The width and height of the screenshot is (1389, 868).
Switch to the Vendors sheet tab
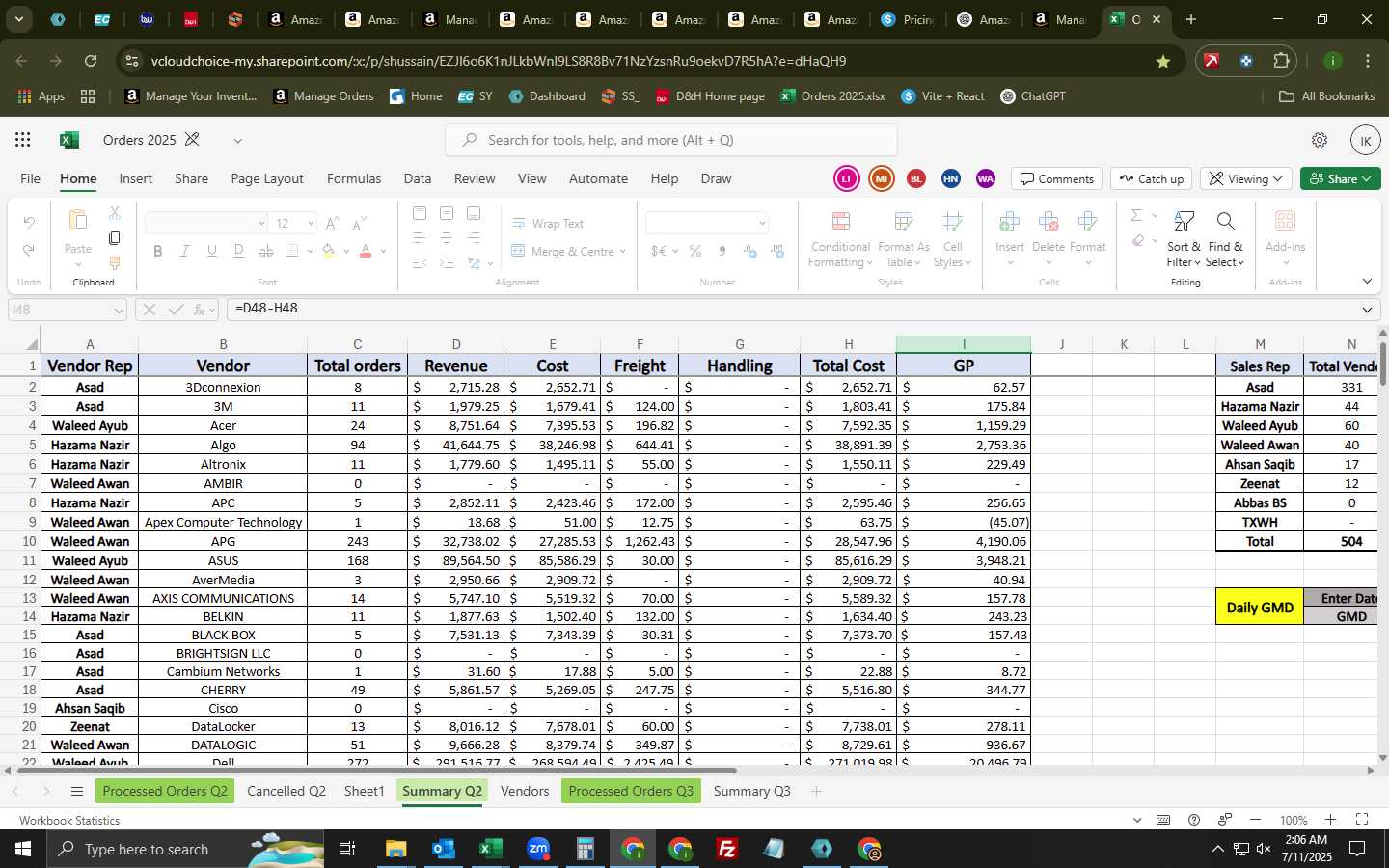(x=525, y=791)
